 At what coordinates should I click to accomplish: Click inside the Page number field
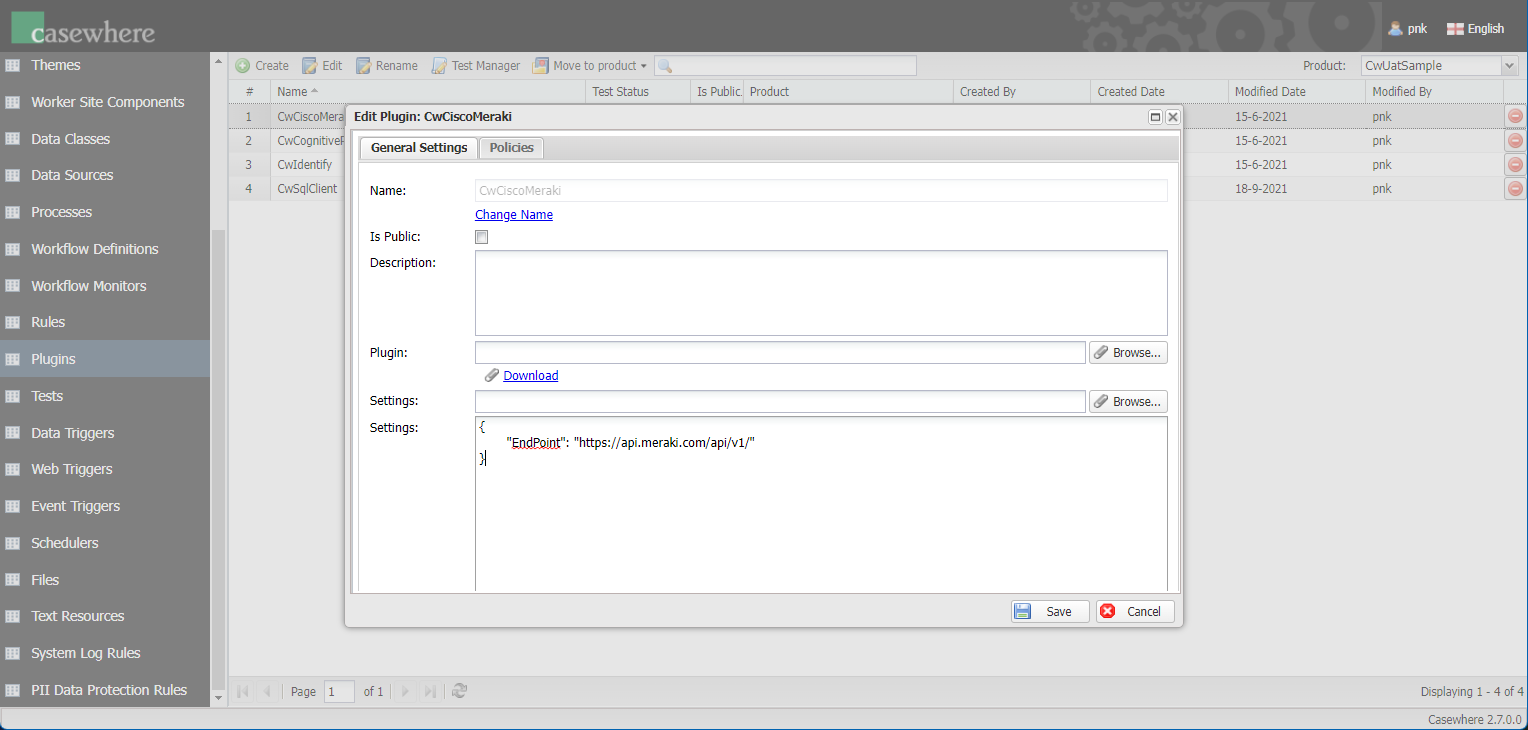pos(338,691)
